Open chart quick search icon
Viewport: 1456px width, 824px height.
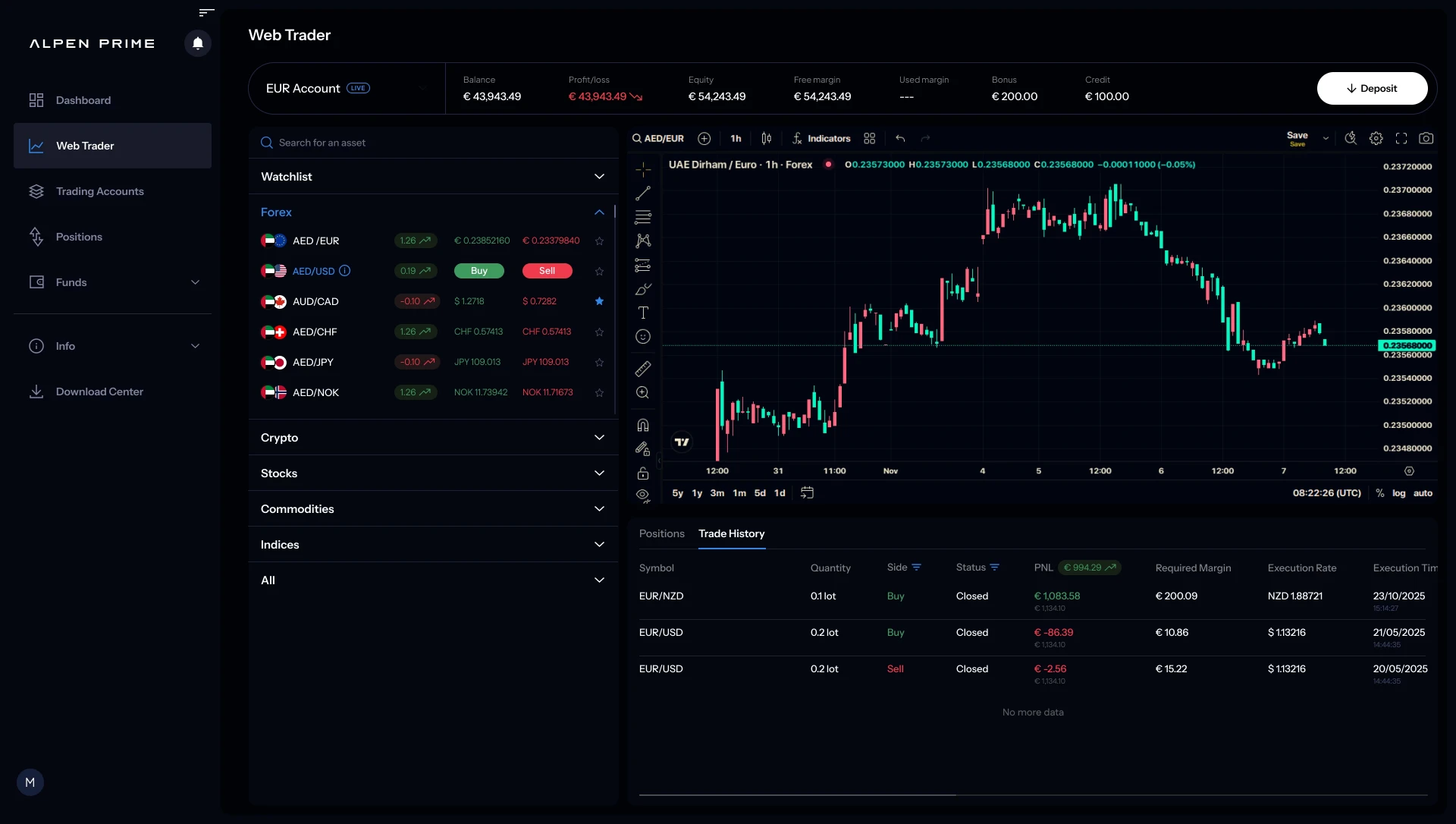[1351, 139]
